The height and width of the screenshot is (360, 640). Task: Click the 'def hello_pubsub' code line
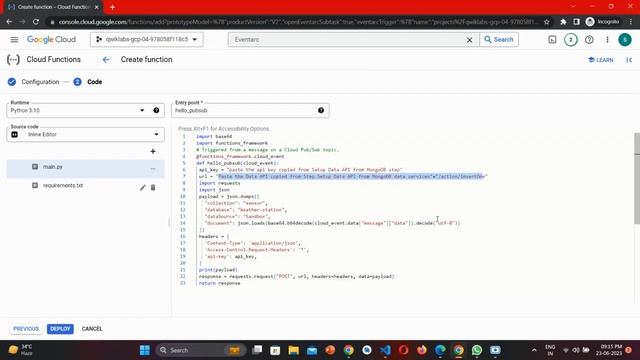237,163
